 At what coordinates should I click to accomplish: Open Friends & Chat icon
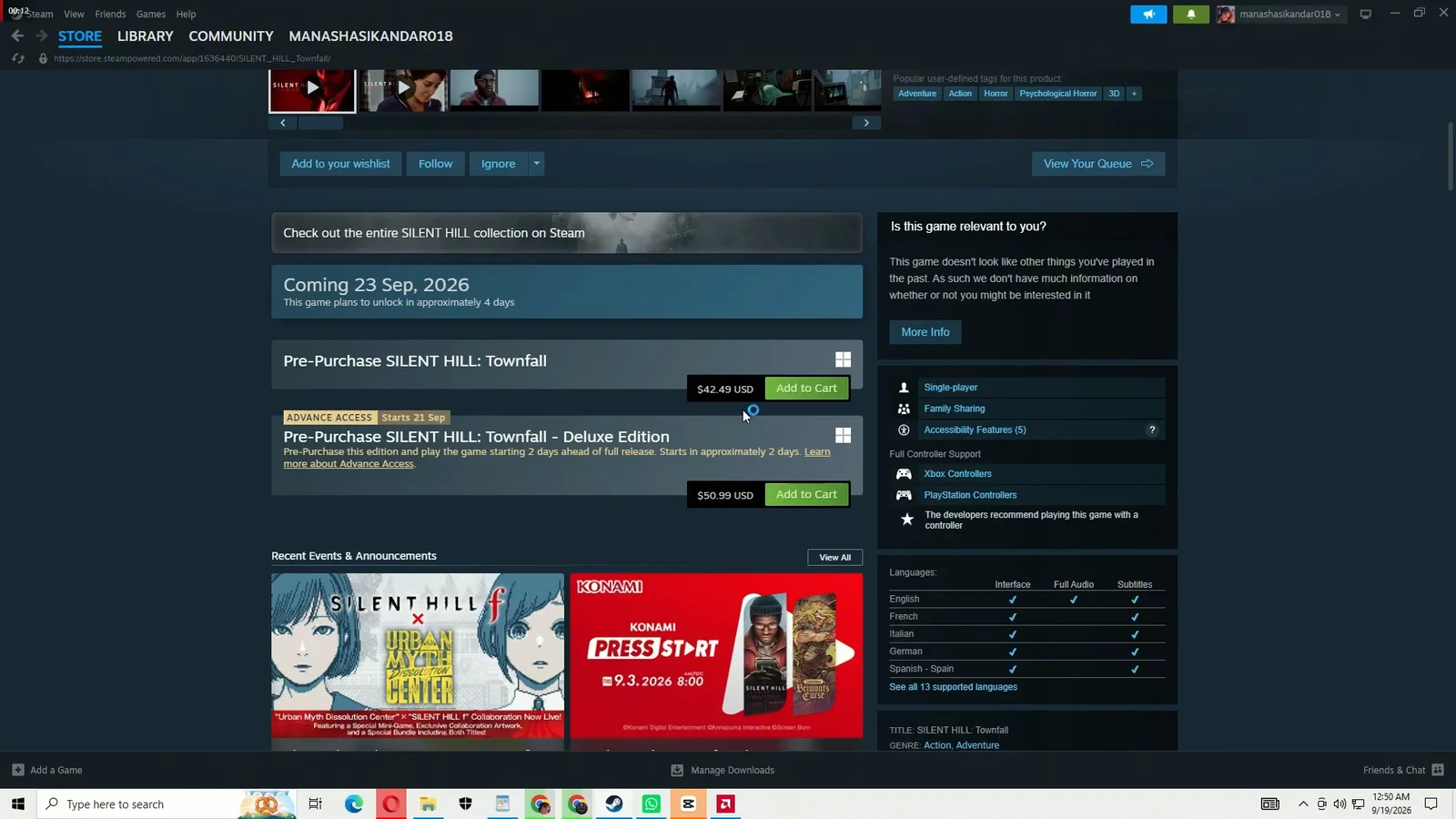(x=1438, y=770)
